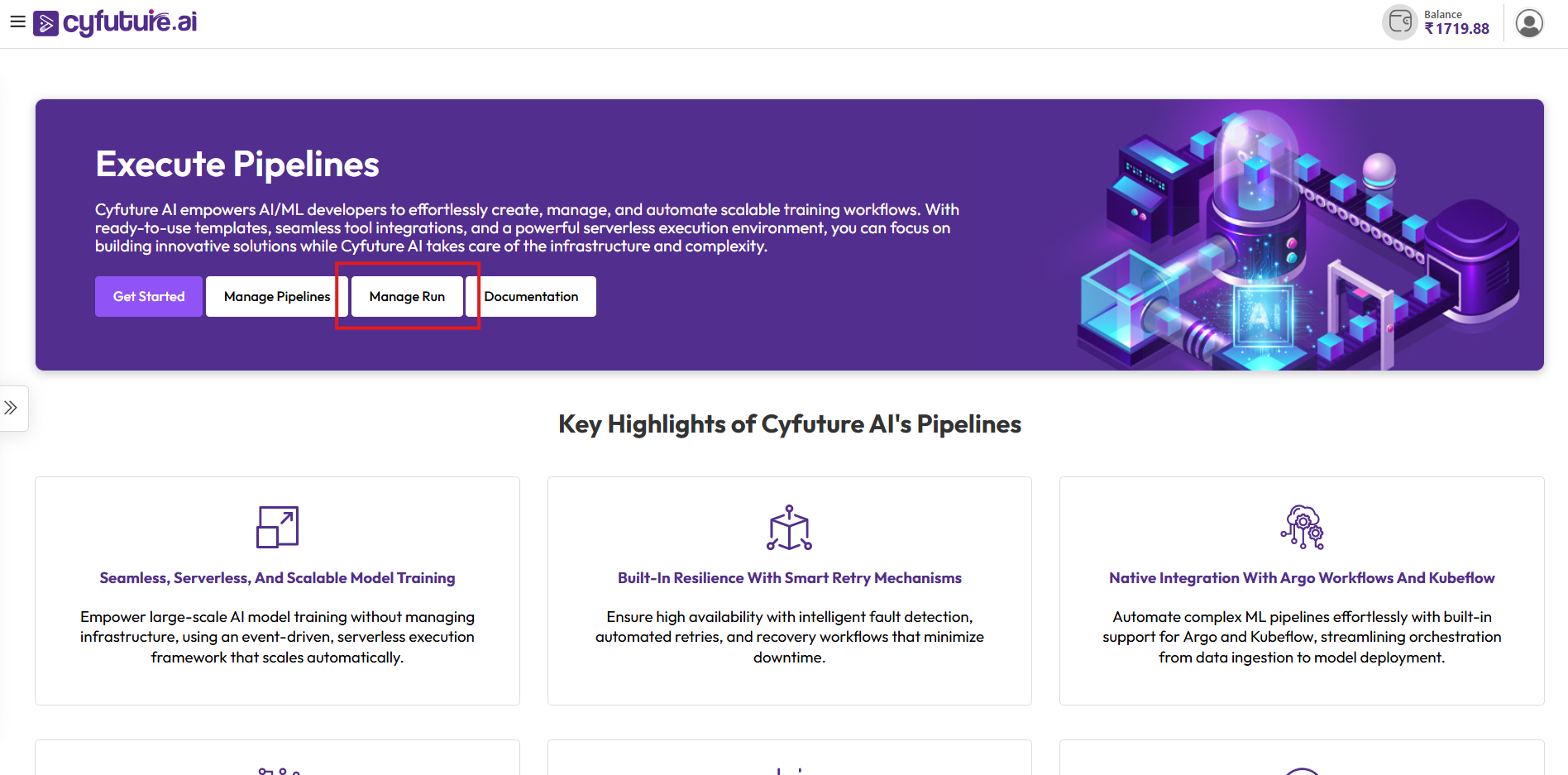1568x775 pixels.
Task: Click the cyfuture.ai logo
Action: 116,22
